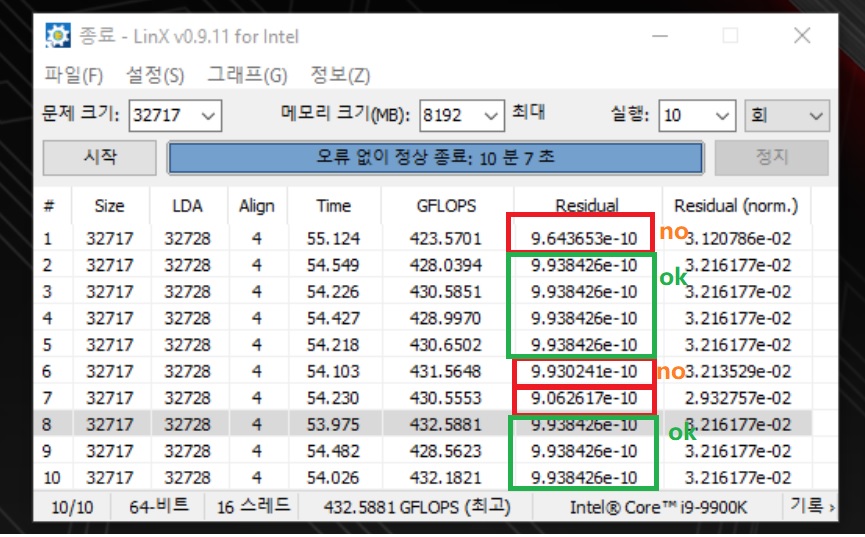The image size is (865, 537).
Task: Select GFLOPS value 428.0394
Action: click(x=445, y=265)
